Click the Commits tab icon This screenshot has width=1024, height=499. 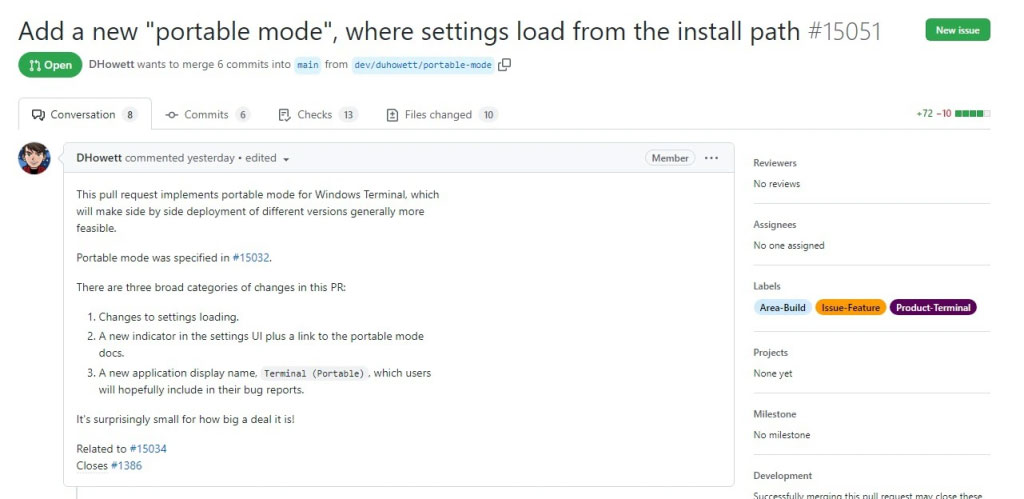[172, 115]
